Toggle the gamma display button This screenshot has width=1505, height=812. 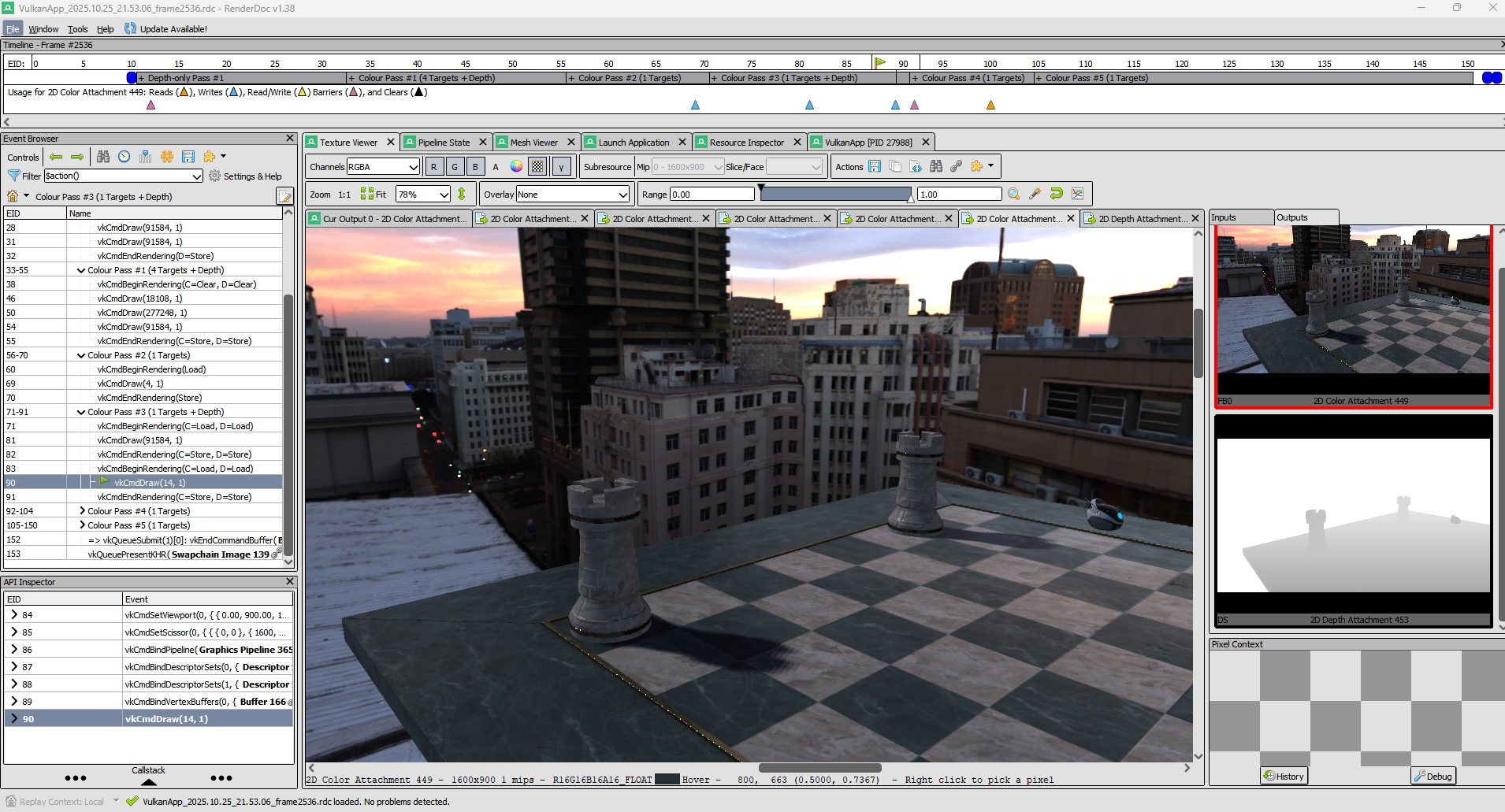pyautogui.click(x=561, y=166)
